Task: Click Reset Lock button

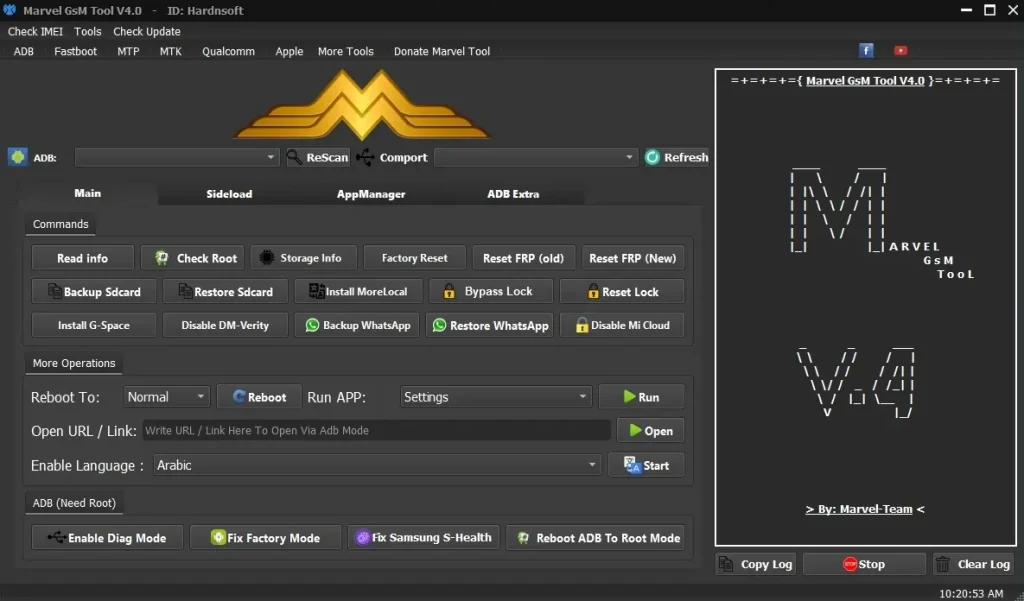Action: 622,291
